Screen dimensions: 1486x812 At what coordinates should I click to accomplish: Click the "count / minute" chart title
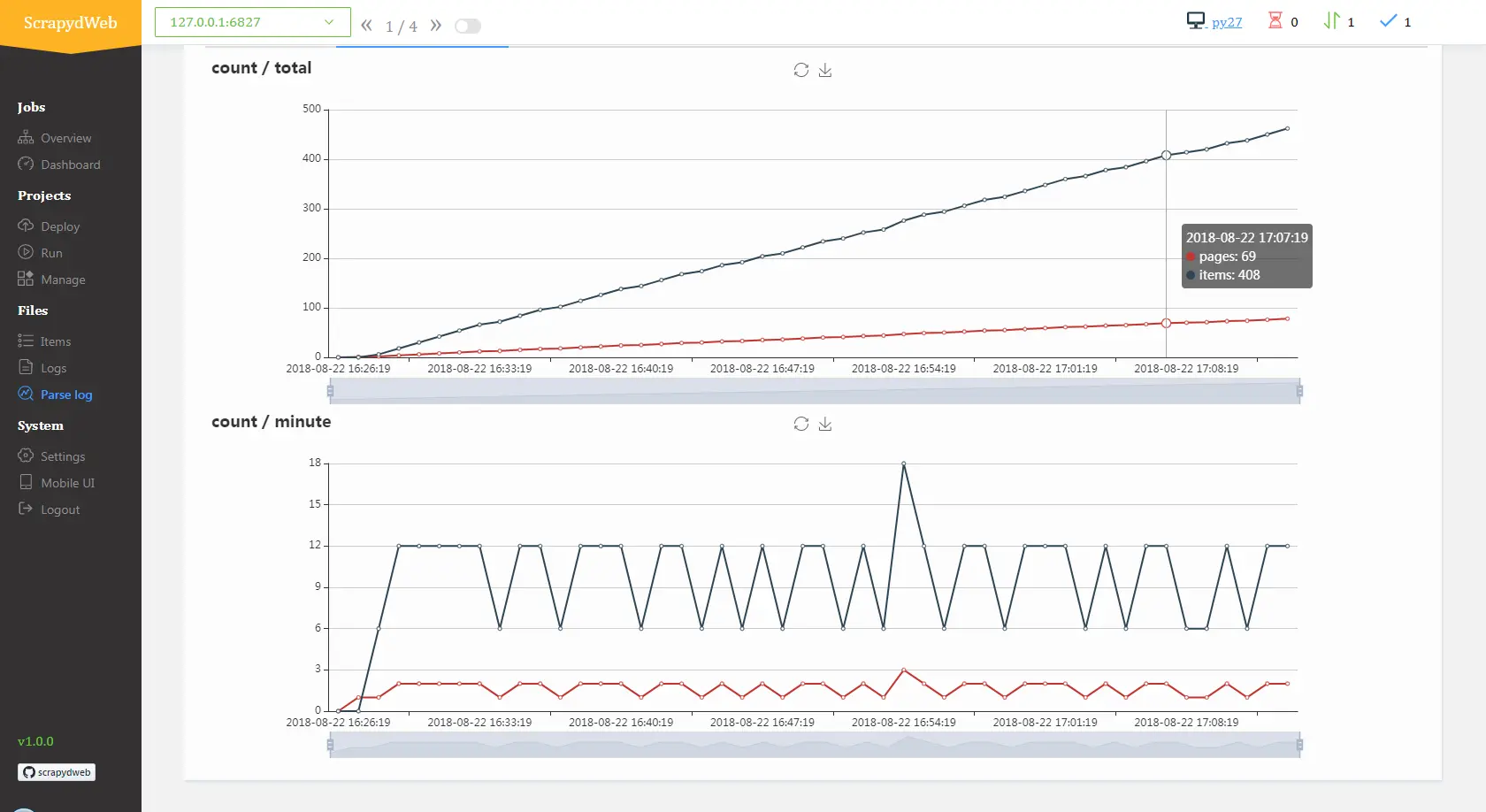[x=272, y=422]
